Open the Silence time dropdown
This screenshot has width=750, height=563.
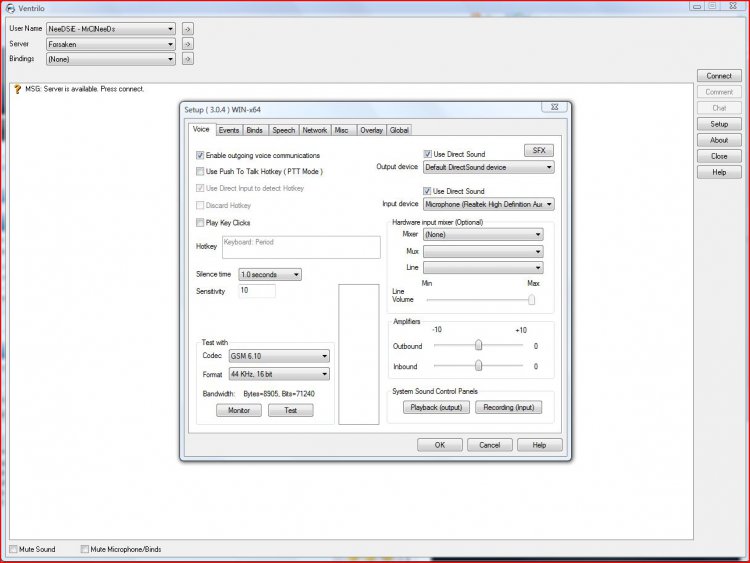[x=270, y=275]
